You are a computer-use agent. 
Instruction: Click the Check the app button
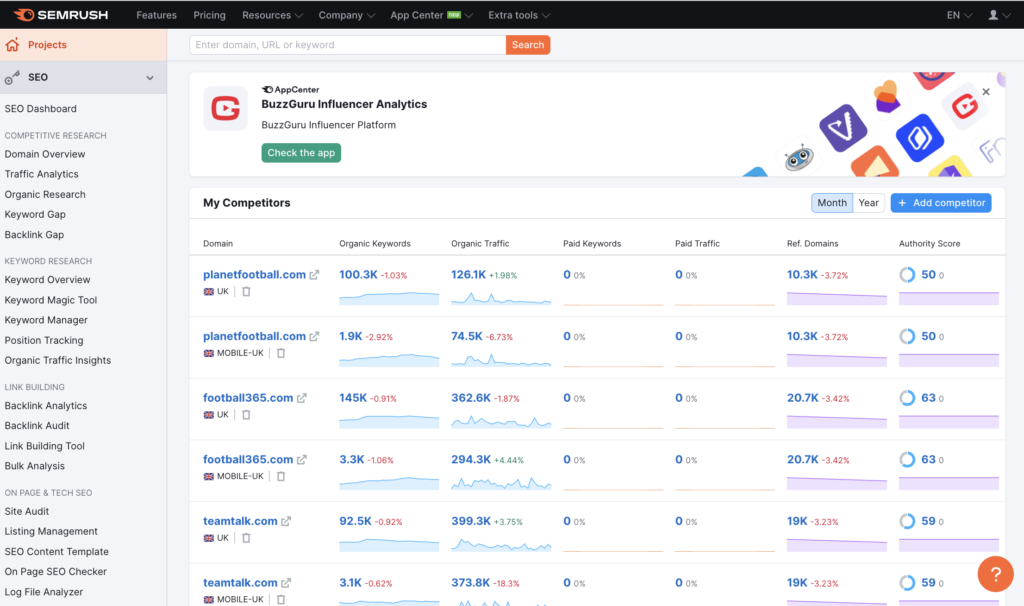pos(301,153)
